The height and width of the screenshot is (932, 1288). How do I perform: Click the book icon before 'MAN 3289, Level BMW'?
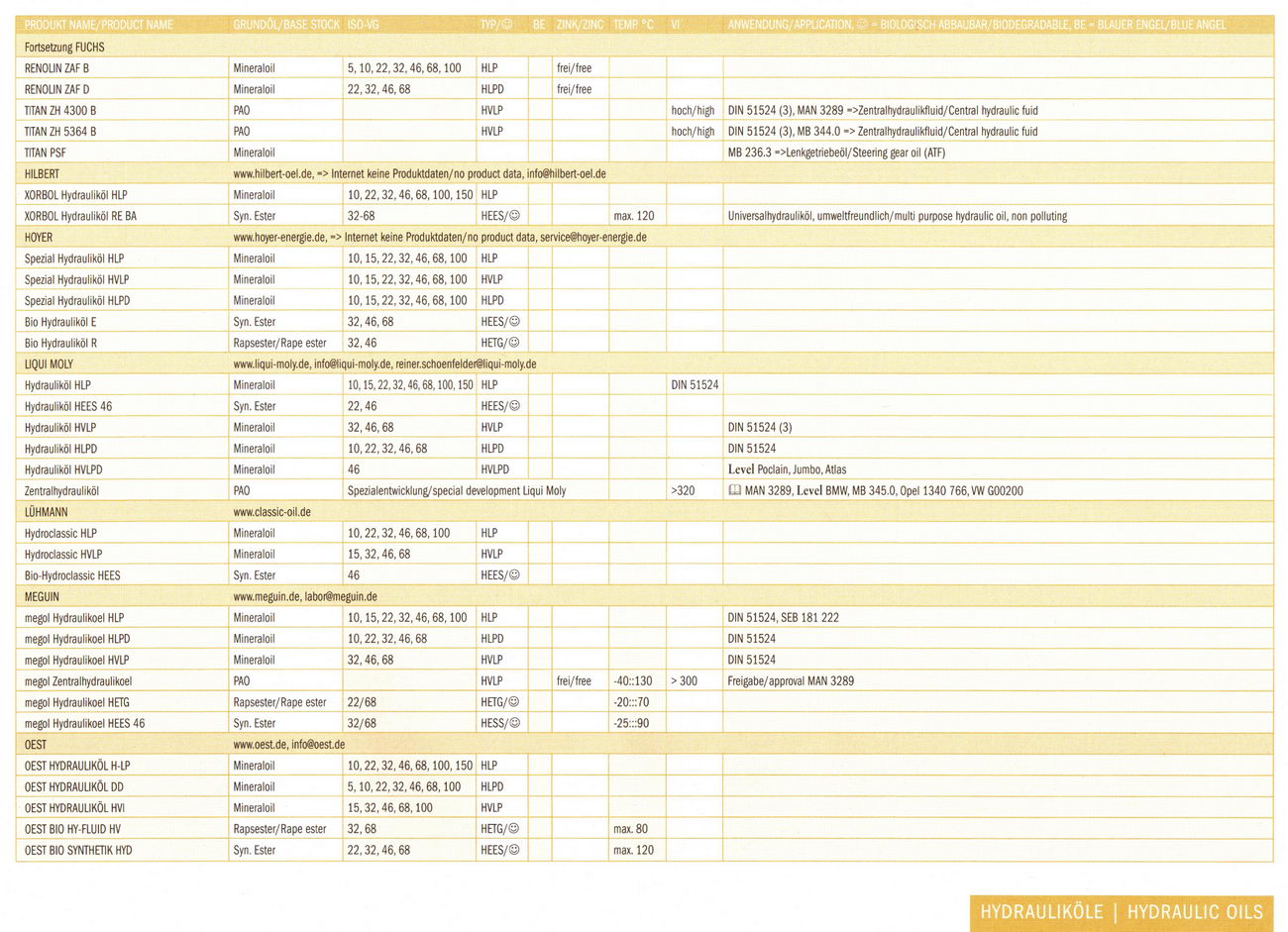pyautogui.click(x=734, y=490)
